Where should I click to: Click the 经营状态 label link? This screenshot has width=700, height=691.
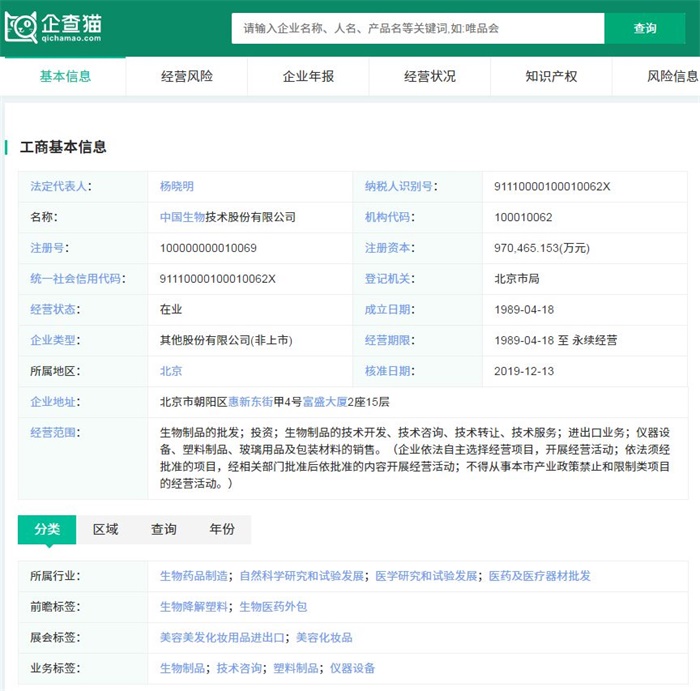coord(53,309)
